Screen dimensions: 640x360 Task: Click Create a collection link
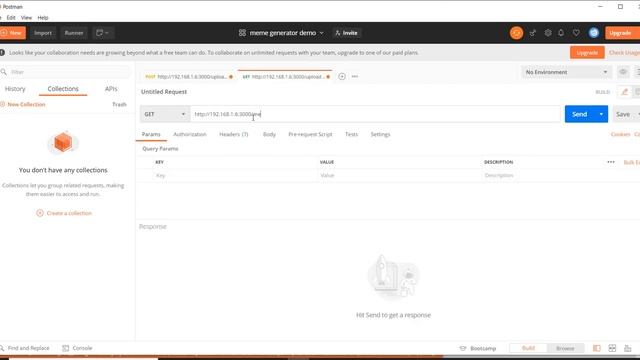click(x=69, y=213)
